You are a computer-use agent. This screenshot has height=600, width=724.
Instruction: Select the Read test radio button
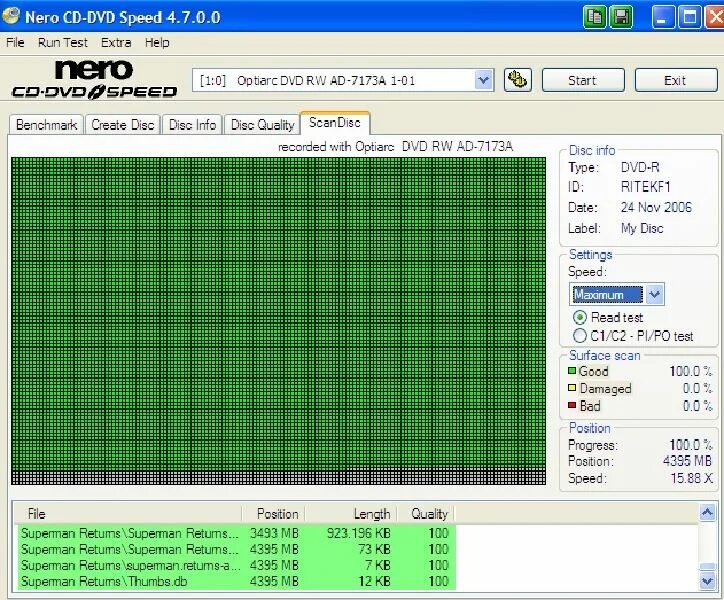[579, 318]
